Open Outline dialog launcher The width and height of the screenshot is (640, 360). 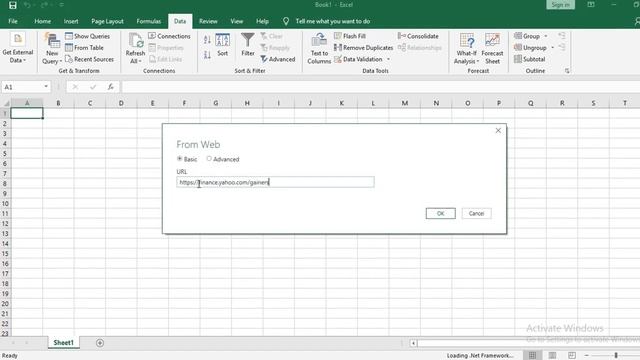567,71
